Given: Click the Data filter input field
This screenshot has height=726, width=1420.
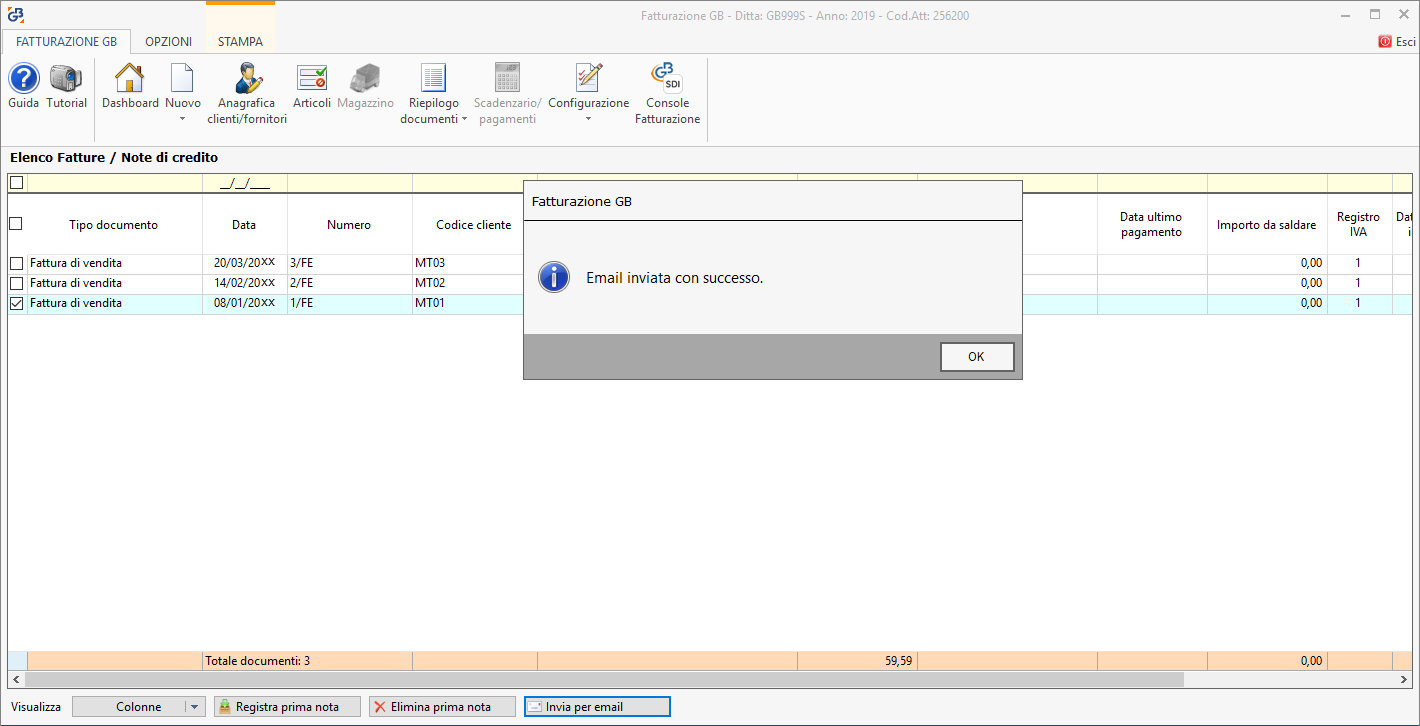Looking at the screenshot, I should [245, 183].
